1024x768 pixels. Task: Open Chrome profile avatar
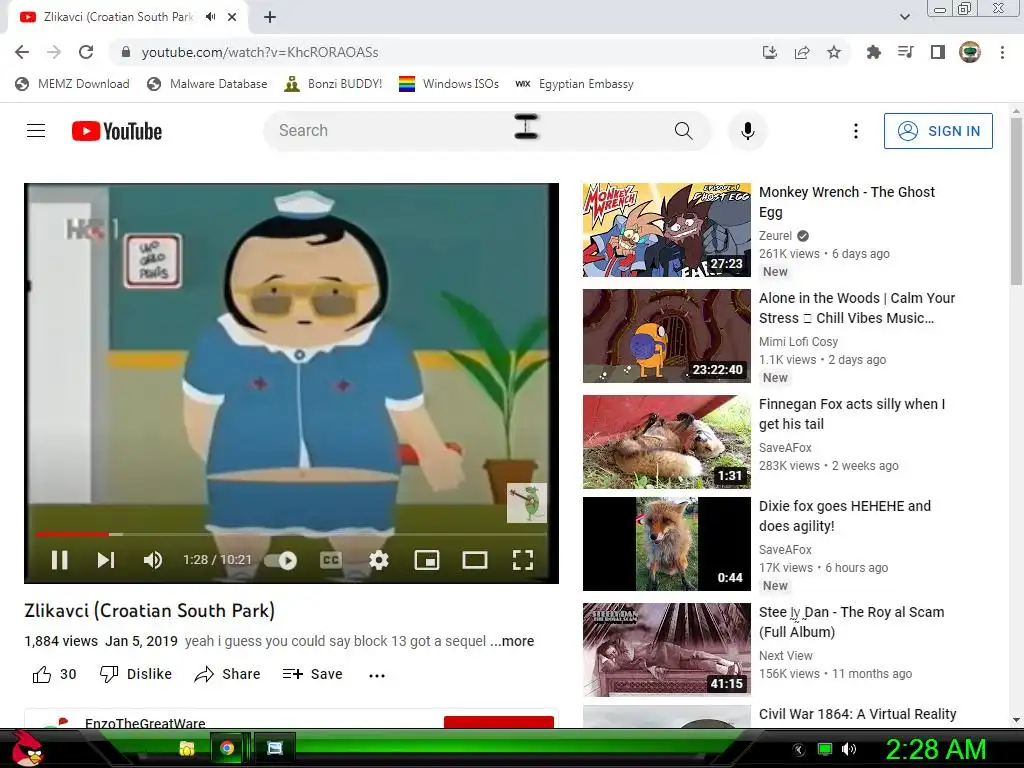970,52
